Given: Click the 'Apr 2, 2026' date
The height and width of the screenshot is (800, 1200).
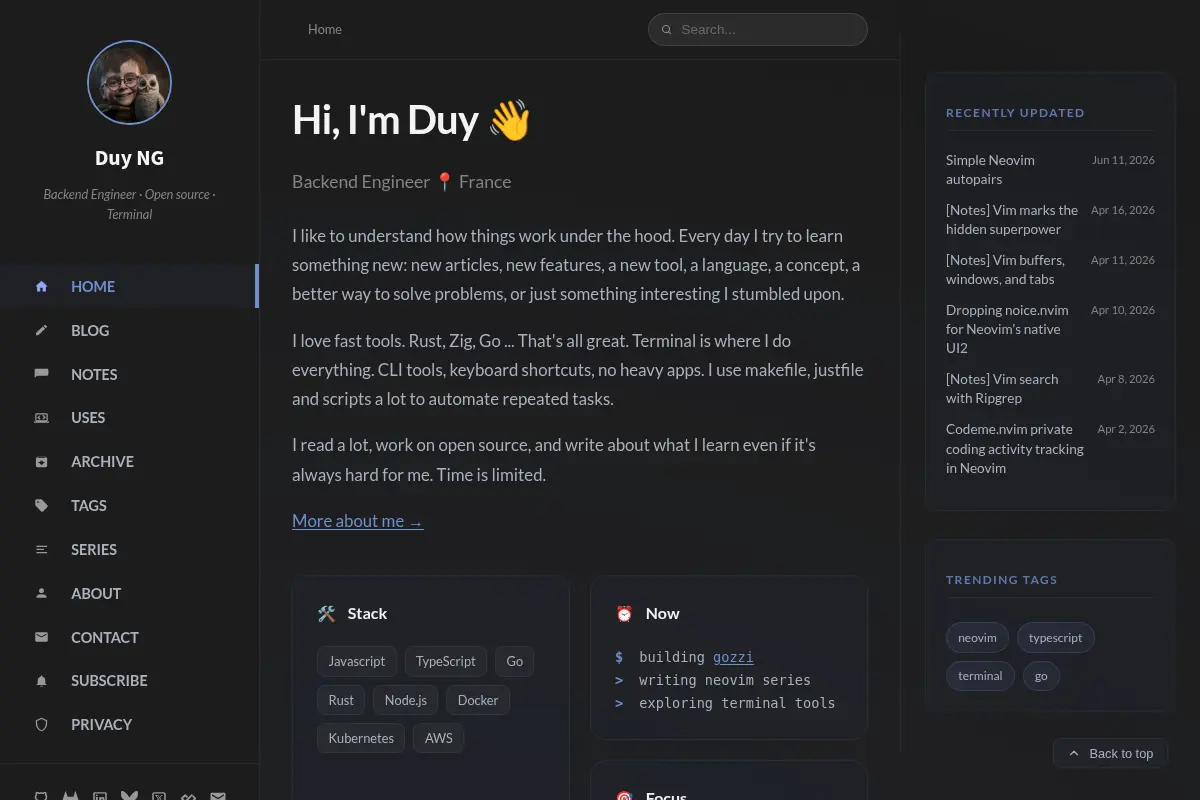Looking at the screenshot, I should click(x=1126, y=429).
